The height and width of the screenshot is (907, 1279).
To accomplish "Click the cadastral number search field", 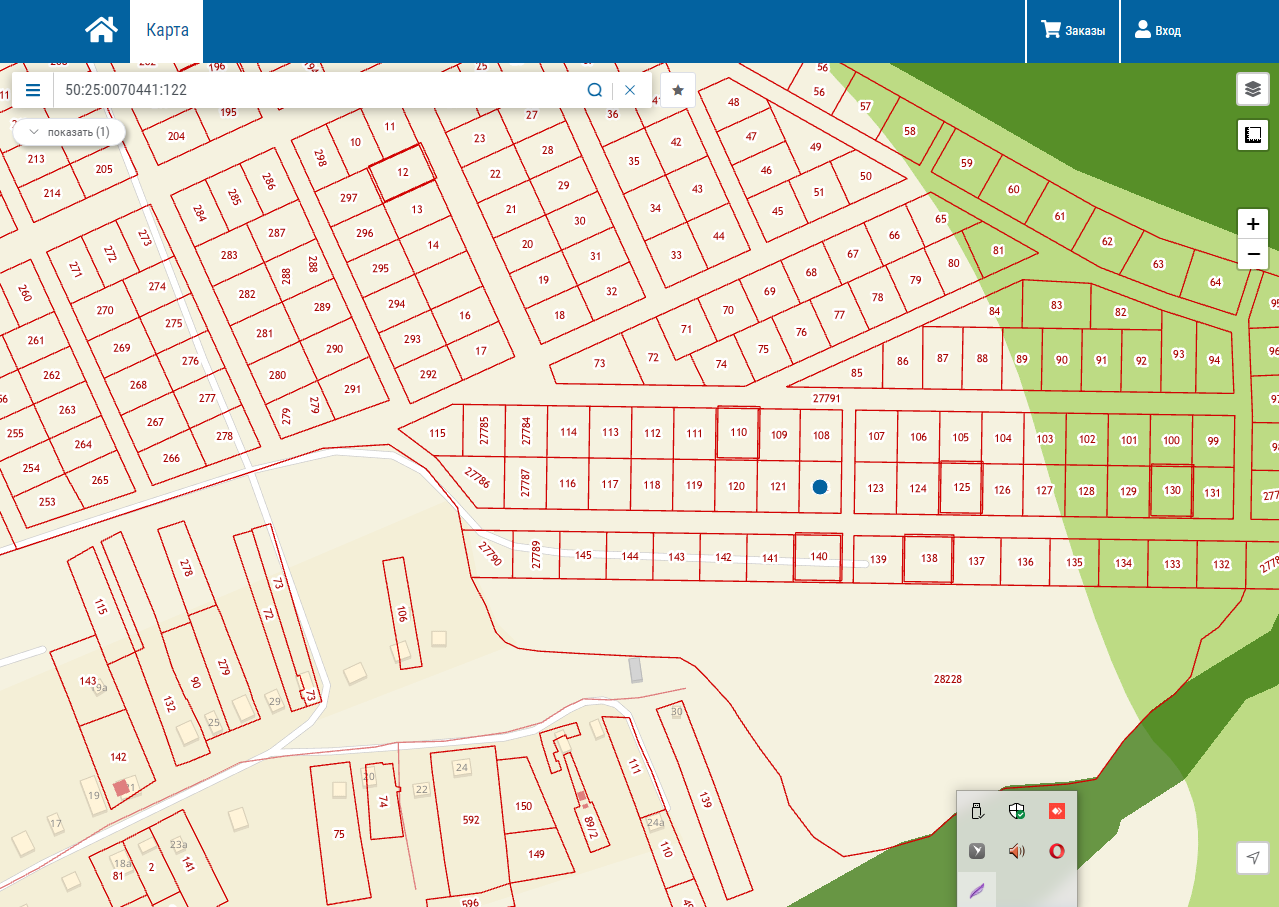I will [315, 90].
